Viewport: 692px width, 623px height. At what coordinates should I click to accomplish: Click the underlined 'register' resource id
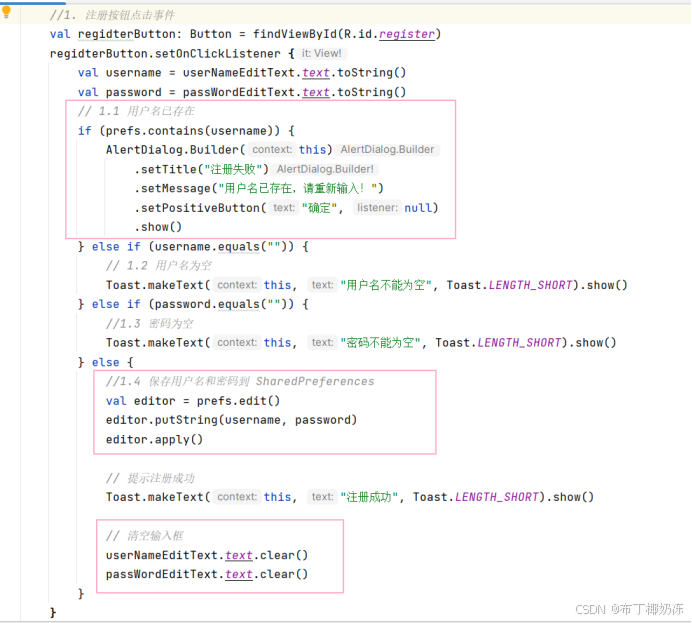tap(406, 34)
